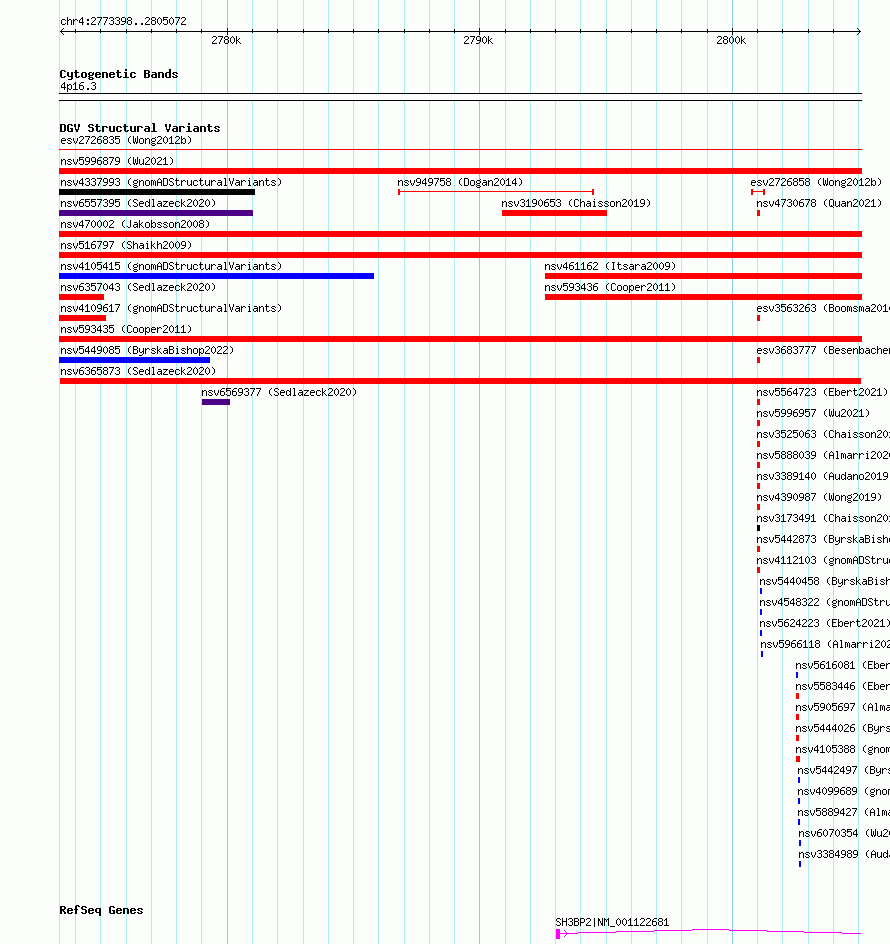Screen dimensions: 890x944
Task: Click esv3683777 Besenbacher variant label
Action: point(823,351)
